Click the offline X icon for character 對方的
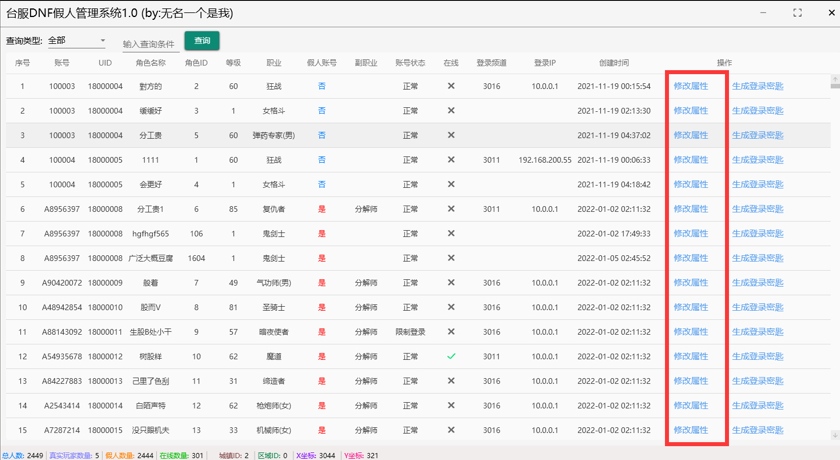 pos(451,86)
